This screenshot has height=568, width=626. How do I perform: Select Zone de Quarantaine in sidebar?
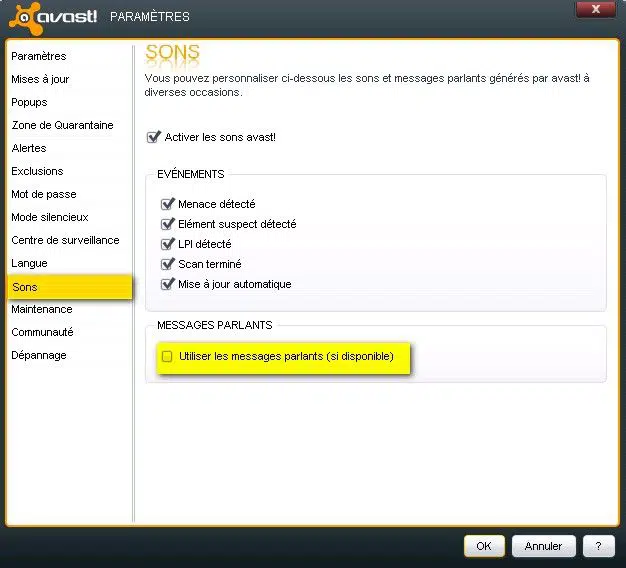coord(62,125)
